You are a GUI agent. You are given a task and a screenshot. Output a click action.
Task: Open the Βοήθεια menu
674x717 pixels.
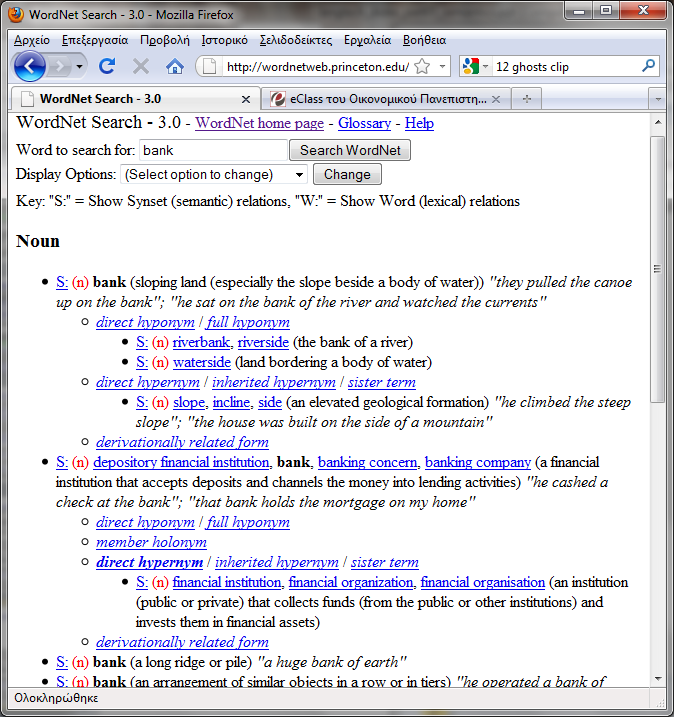(424, 40)
